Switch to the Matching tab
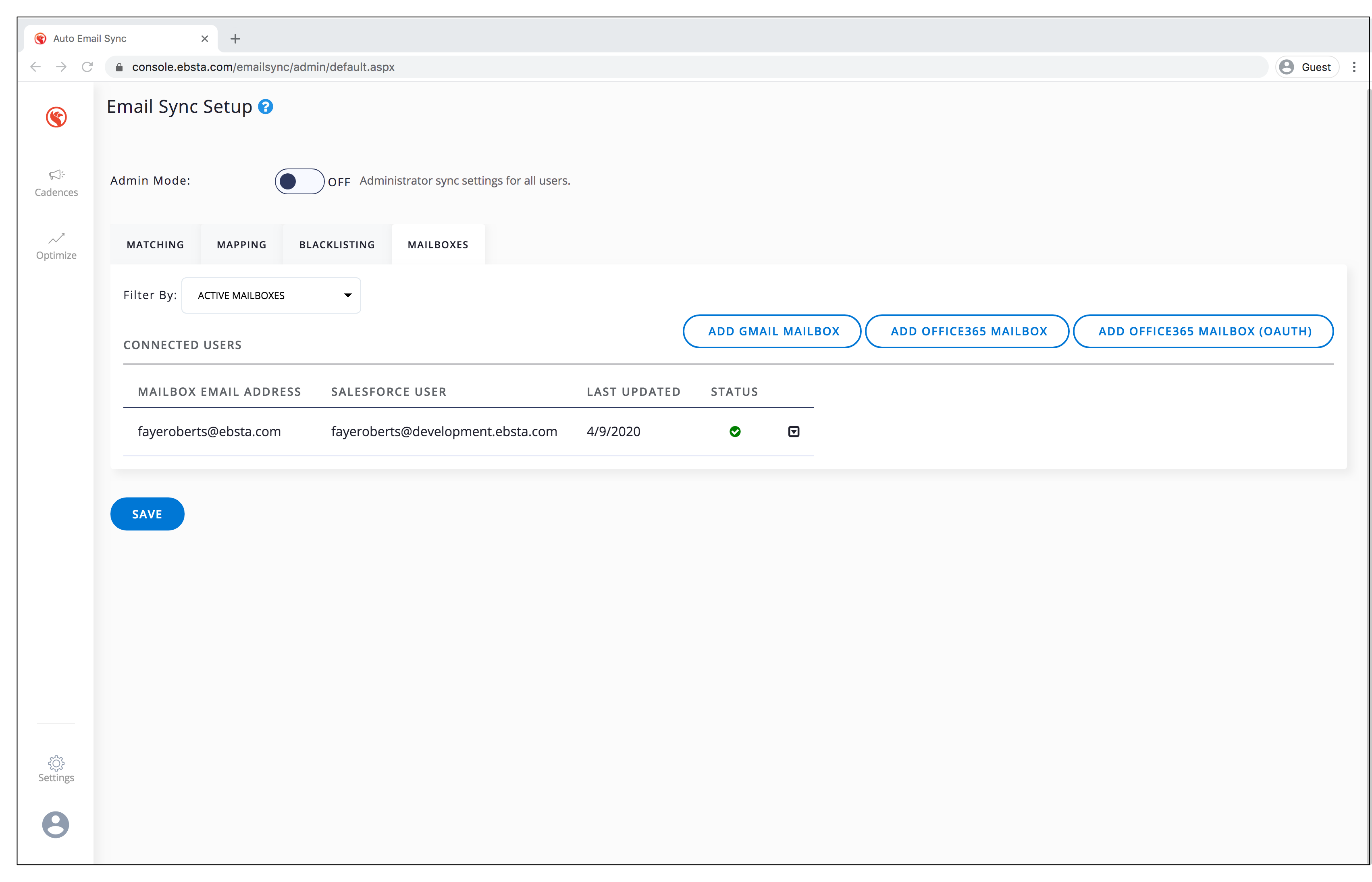This screenshot has width=1372, height=882. [x=155, y=245]
